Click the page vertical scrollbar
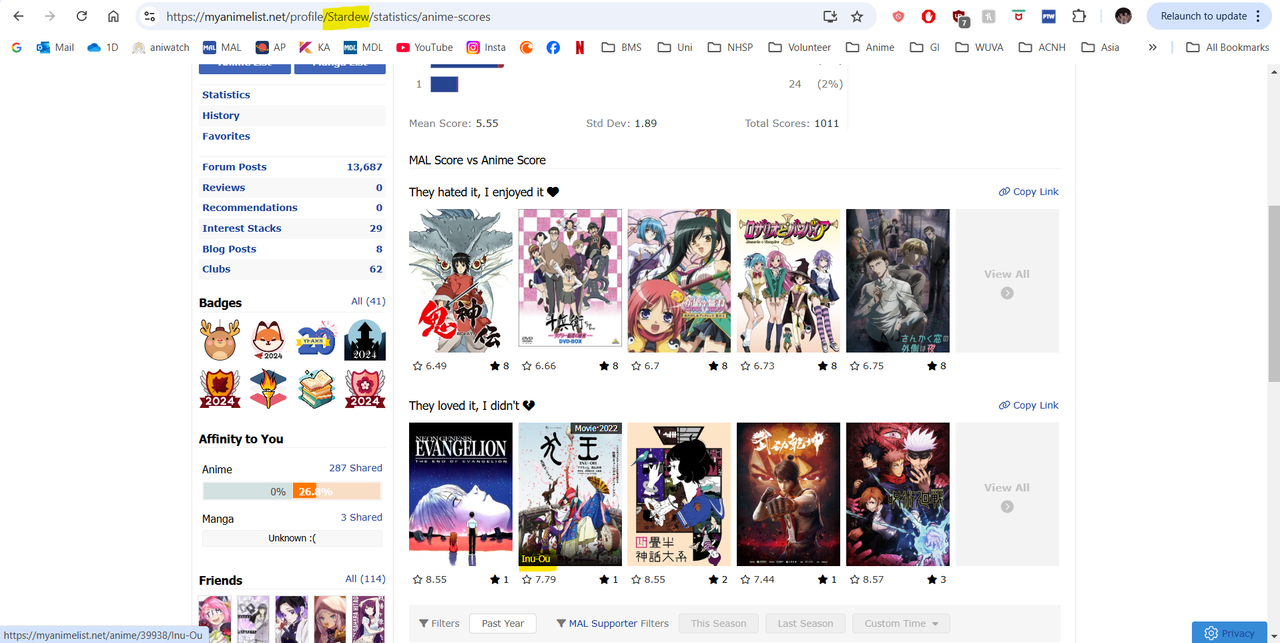1280x643 pixels. point(1273,292)
